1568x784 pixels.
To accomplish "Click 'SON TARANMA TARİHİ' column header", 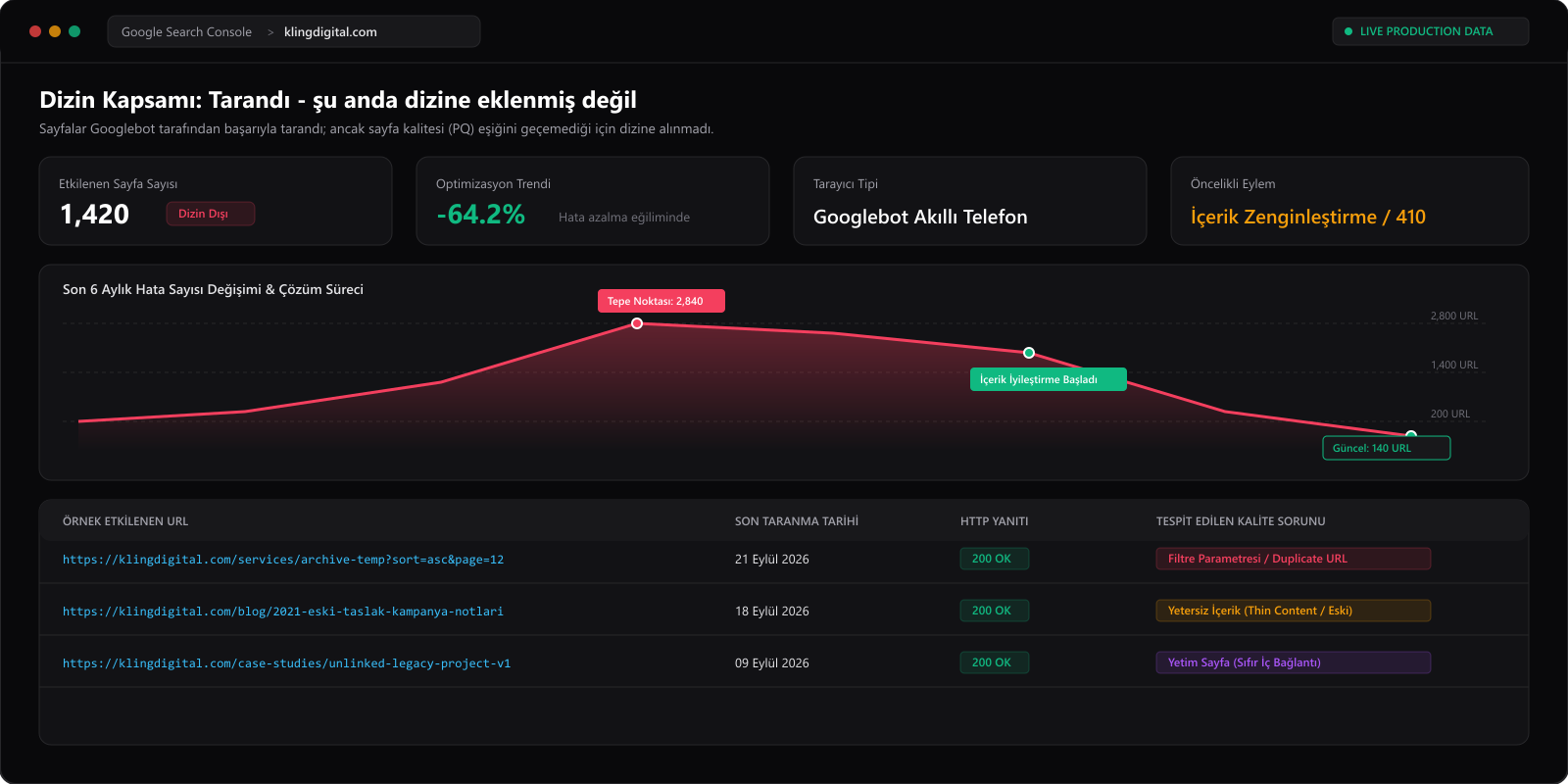I will [797, 521].
